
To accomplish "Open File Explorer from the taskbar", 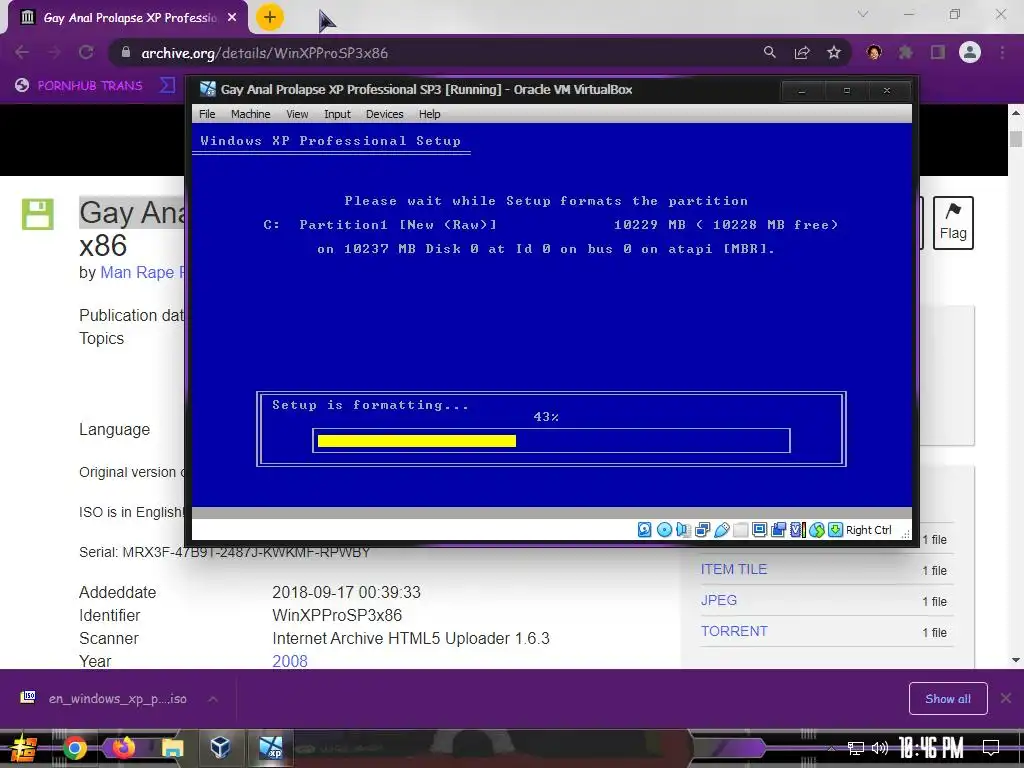I will click(x=172, y=748).
